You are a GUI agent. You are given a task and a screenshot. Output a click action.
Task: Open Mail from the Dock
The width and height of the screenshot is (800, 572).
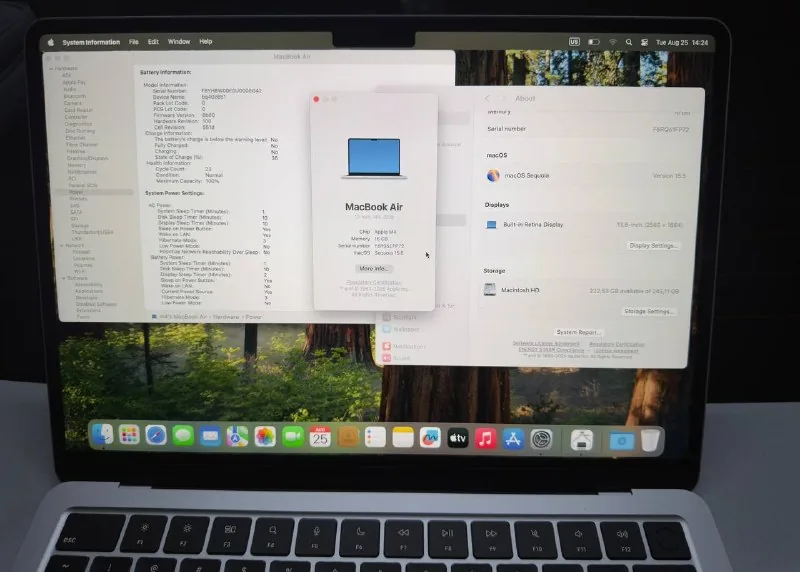[210, 436]
